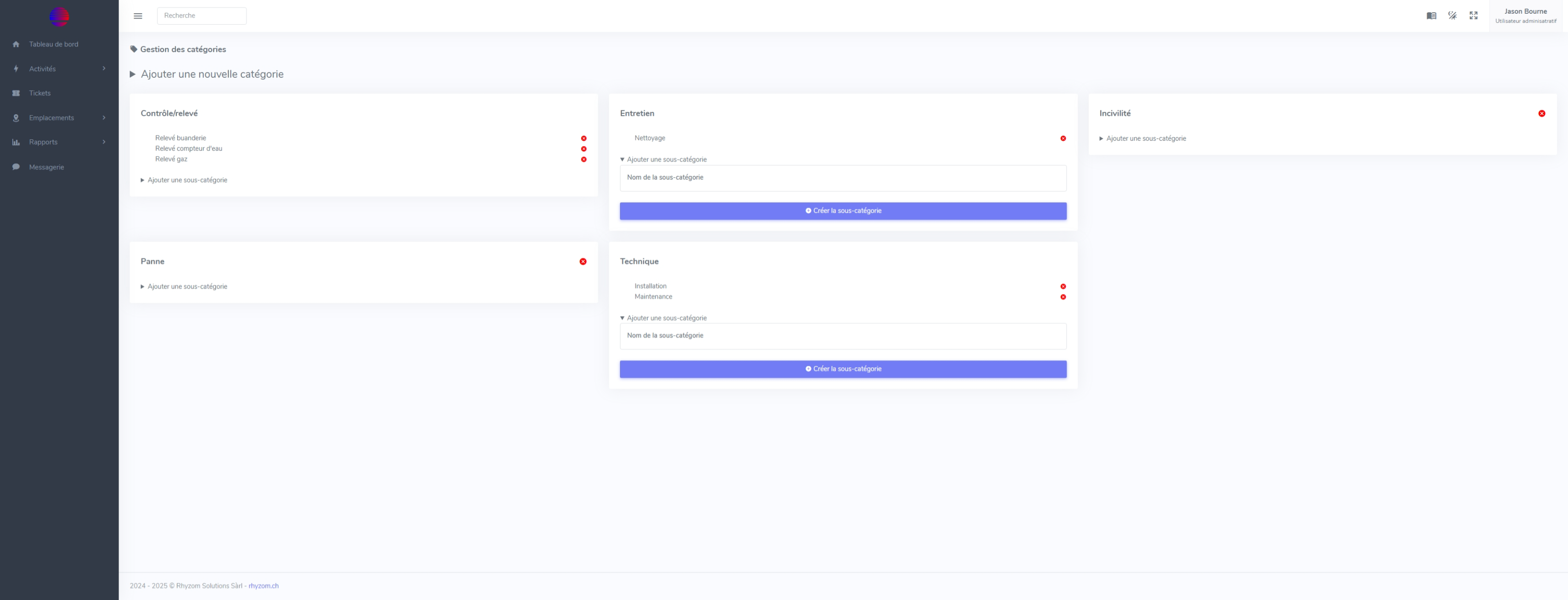Screen dimensions: 1568x600
Task: Expand the Rapports sidebar menu
Action: point(43,142)
